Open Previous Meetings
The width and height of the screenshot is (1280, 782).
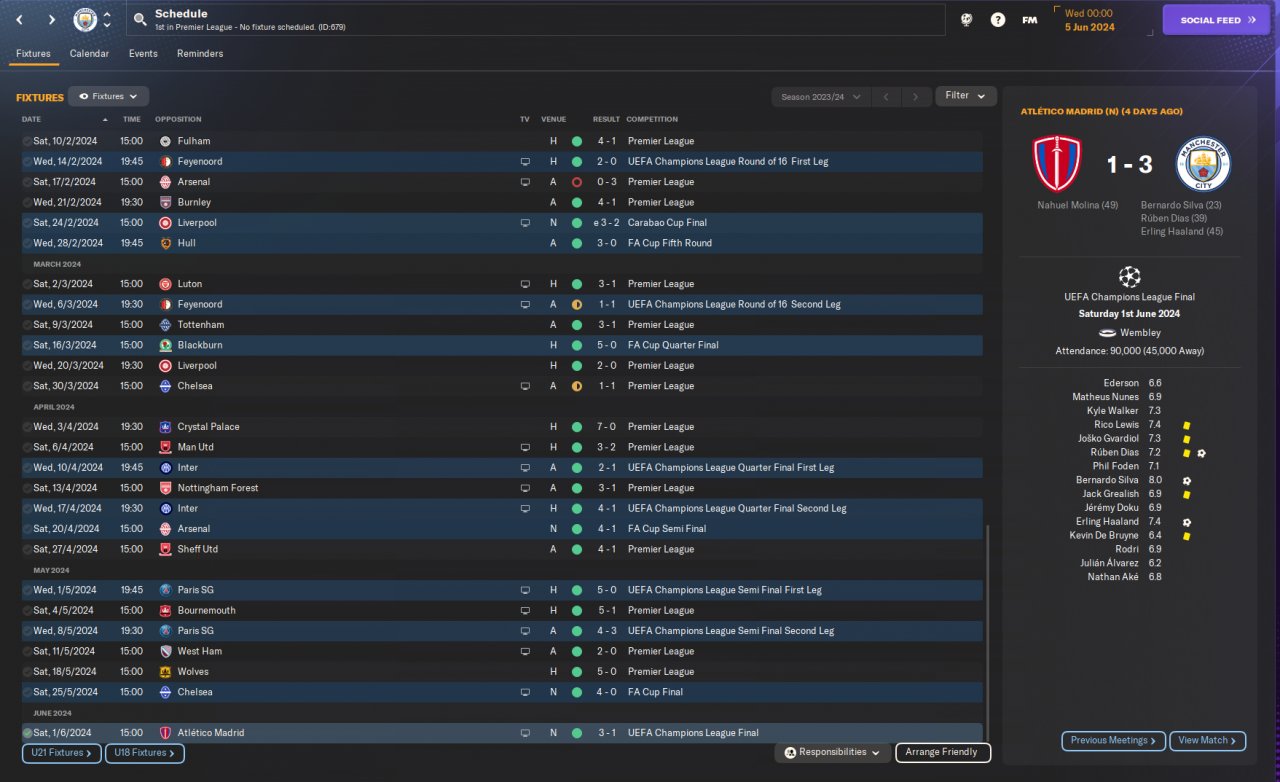click(1113, 741)
